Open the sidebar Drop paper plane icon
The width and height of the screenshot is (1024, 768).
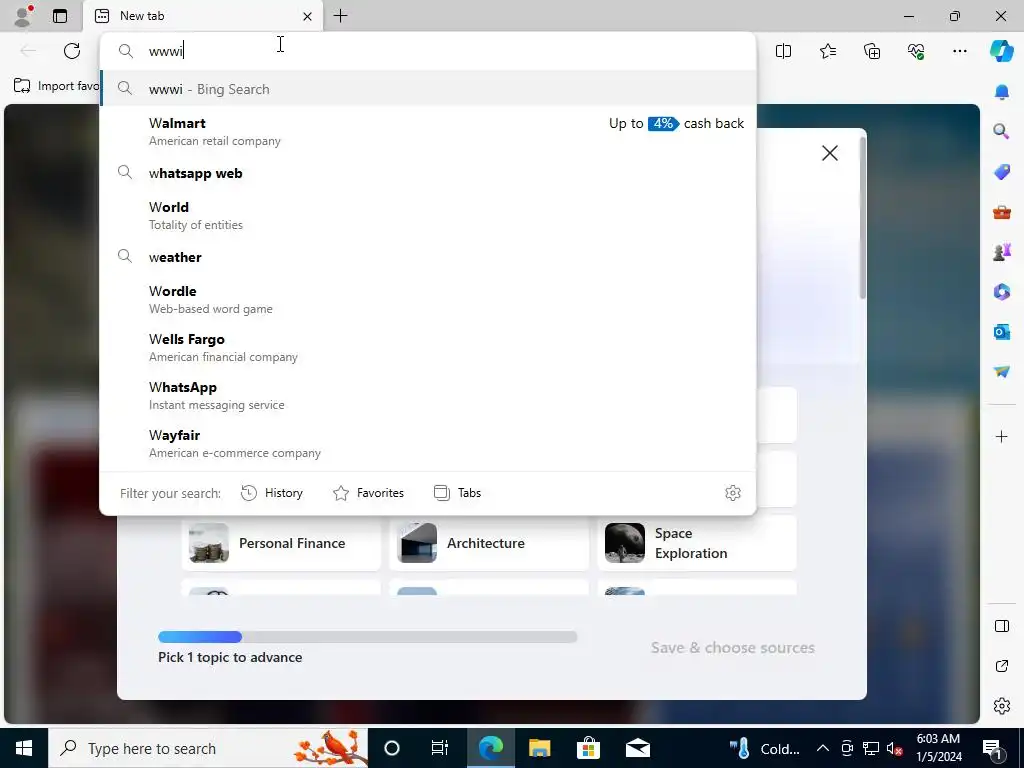(1001, 371)
